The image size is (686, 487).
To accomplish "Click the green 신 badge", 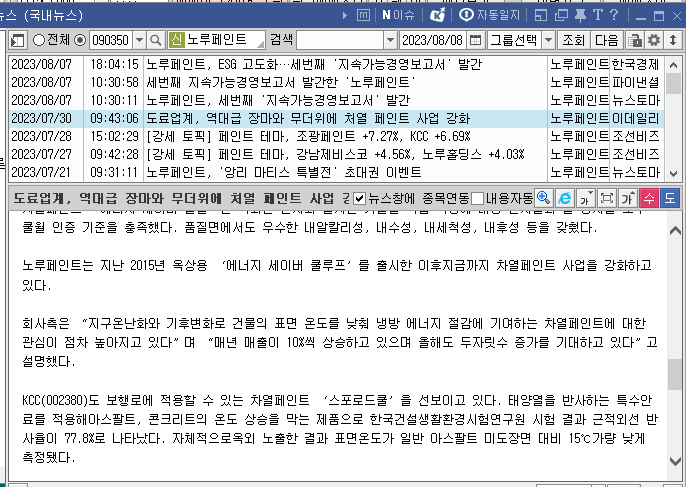I will tap(176, 40).
